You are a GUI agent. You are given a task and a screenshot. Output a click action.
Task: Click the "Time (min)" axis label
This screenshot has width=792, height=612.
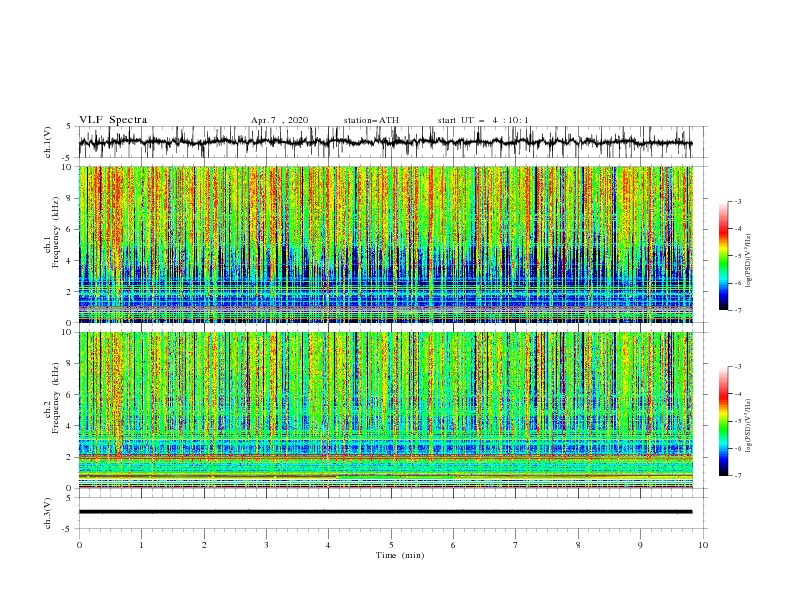400,555
